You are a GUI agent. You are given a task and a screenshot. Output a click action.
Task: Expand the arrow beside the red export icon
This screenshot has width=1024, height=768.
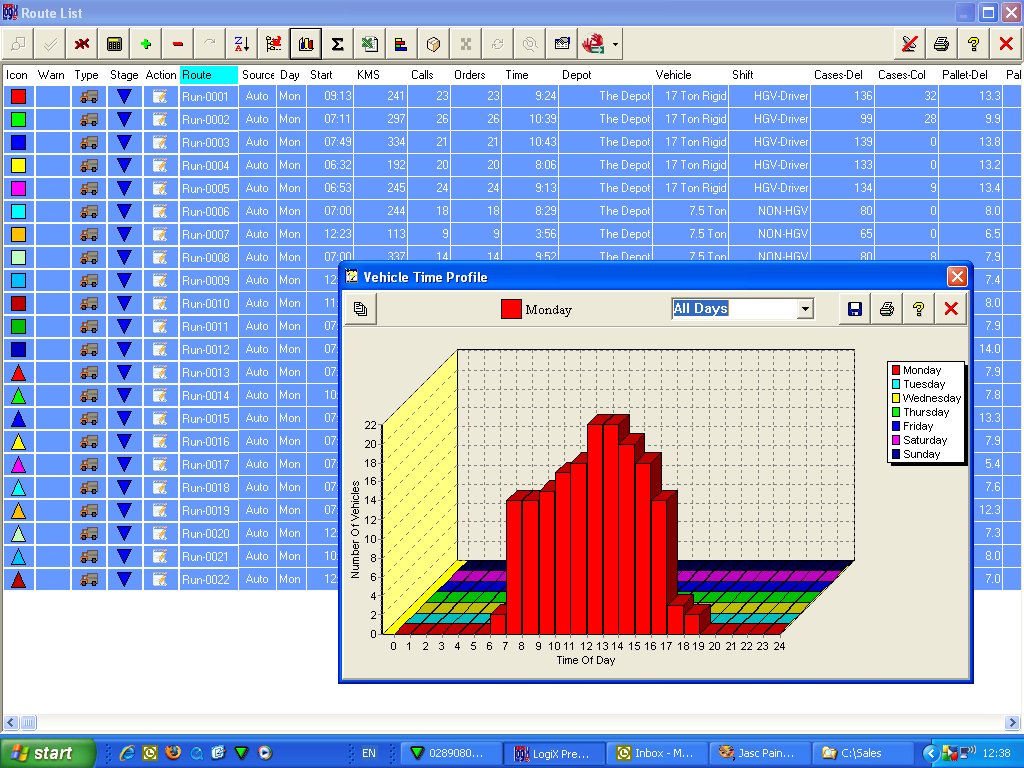tap(617, 44)
